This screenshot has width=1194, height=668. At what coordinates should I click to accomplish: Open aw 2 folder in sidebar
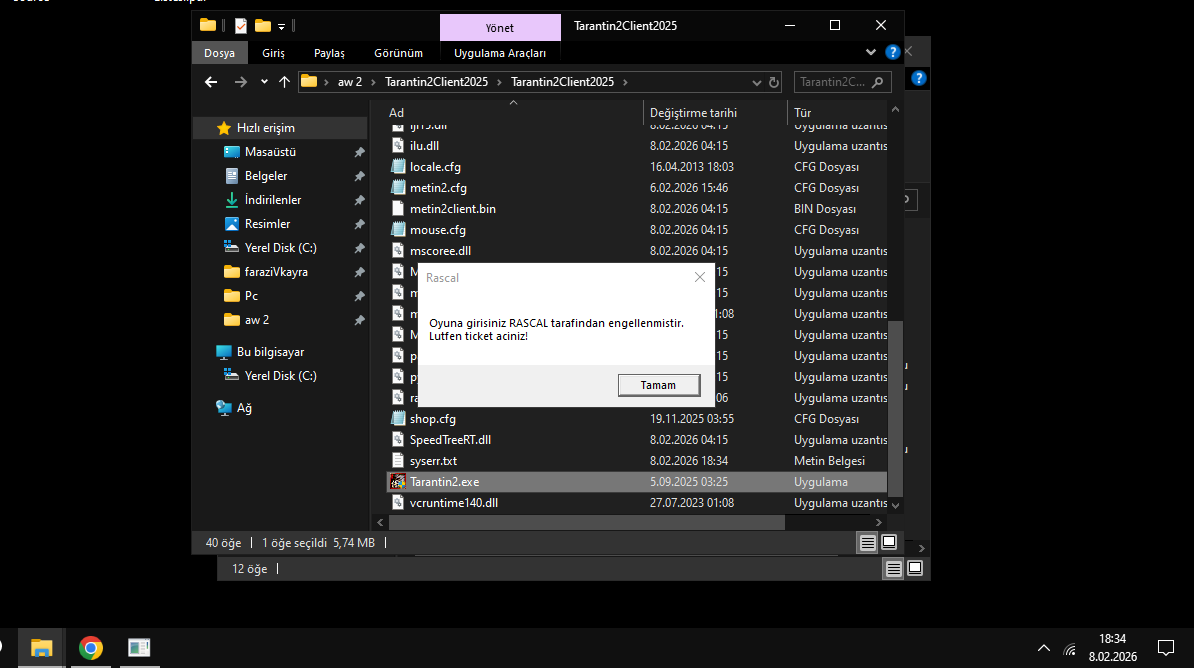click(x=257, y=320)
